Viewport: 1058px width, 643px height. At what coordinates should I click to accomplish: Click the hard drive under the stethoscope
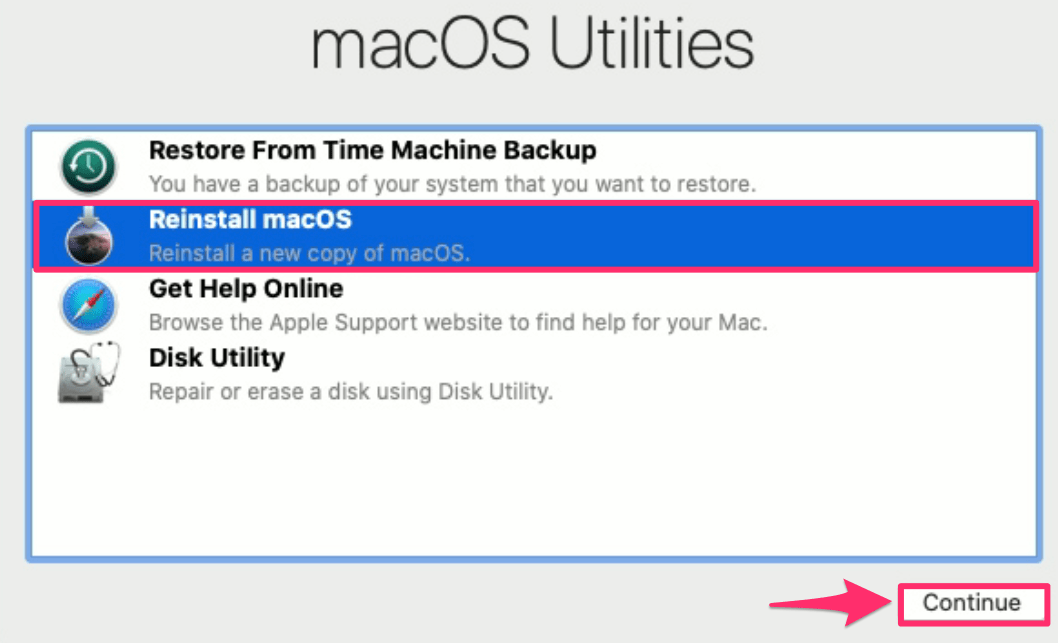(x=81, y=381)
